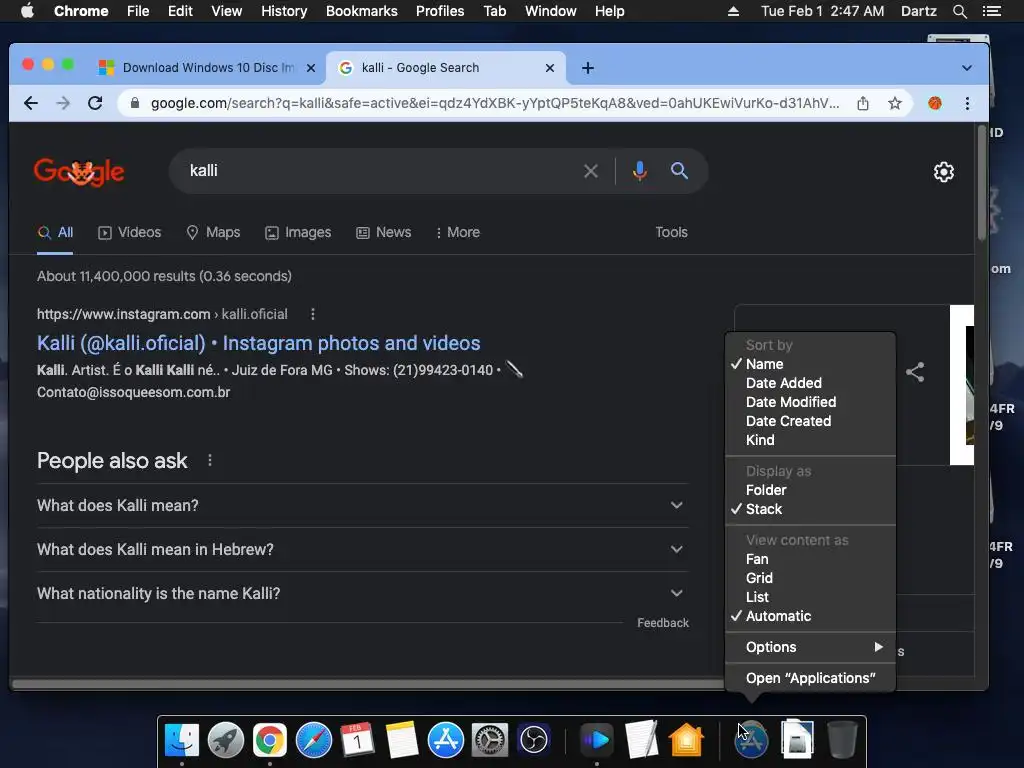
Task: View content as Automatic
Action: (810, 616)
